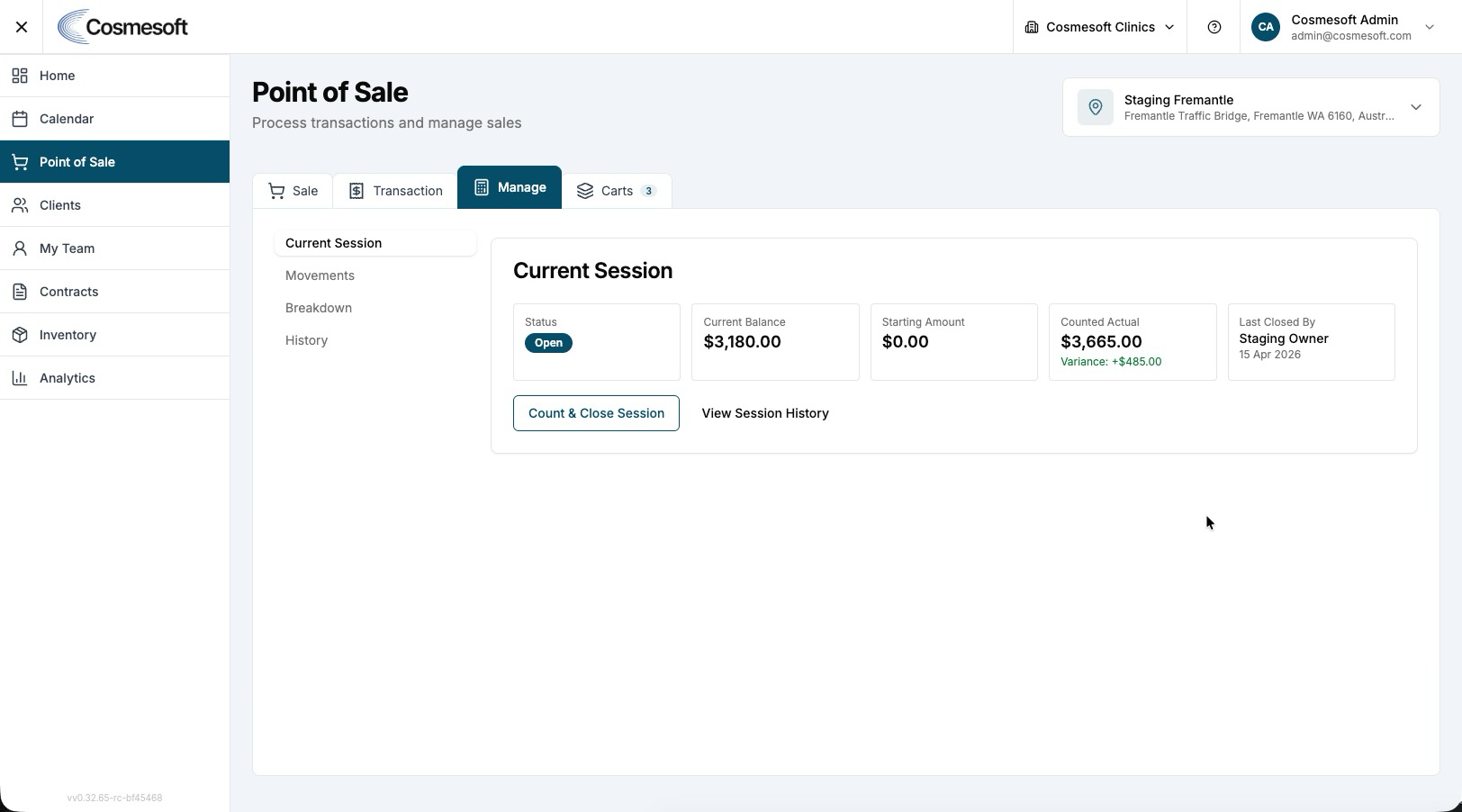This screenshot has width=1462, height=812.
Task: Open help via the question mark icon
Action: (x=1214, y=27)
